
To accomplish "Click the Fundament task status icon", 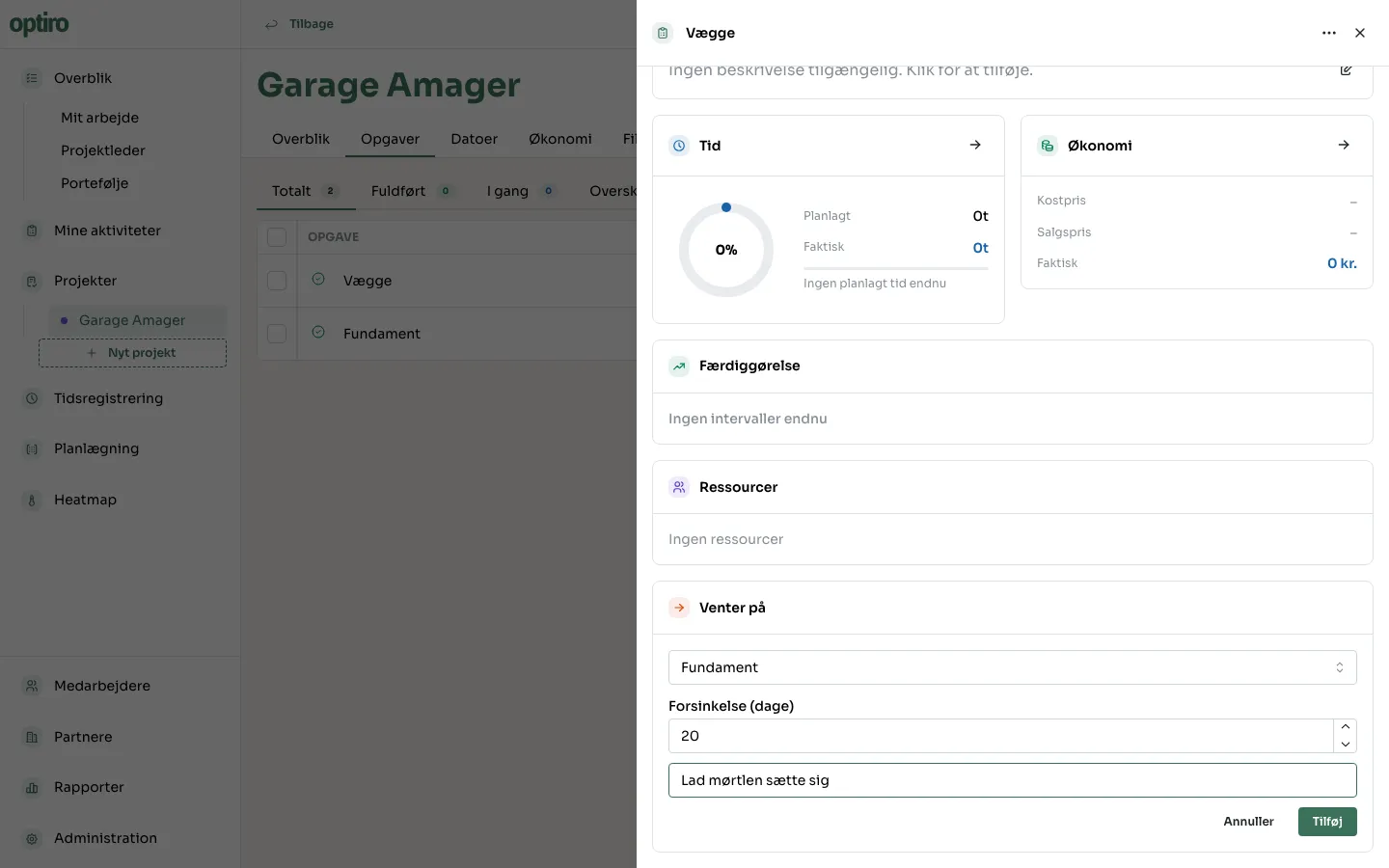I will point(318,333).
